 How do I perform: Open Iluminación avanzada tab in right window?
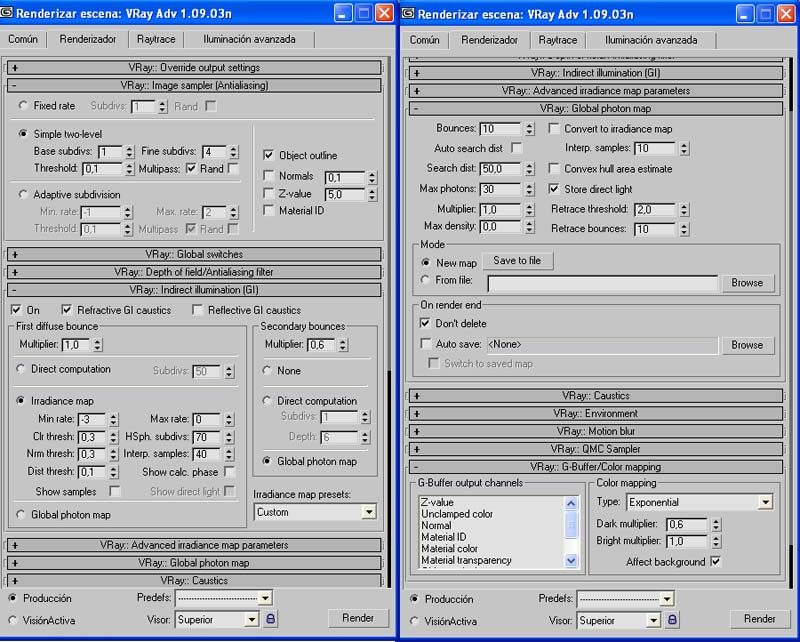click(x=651, y=40)
